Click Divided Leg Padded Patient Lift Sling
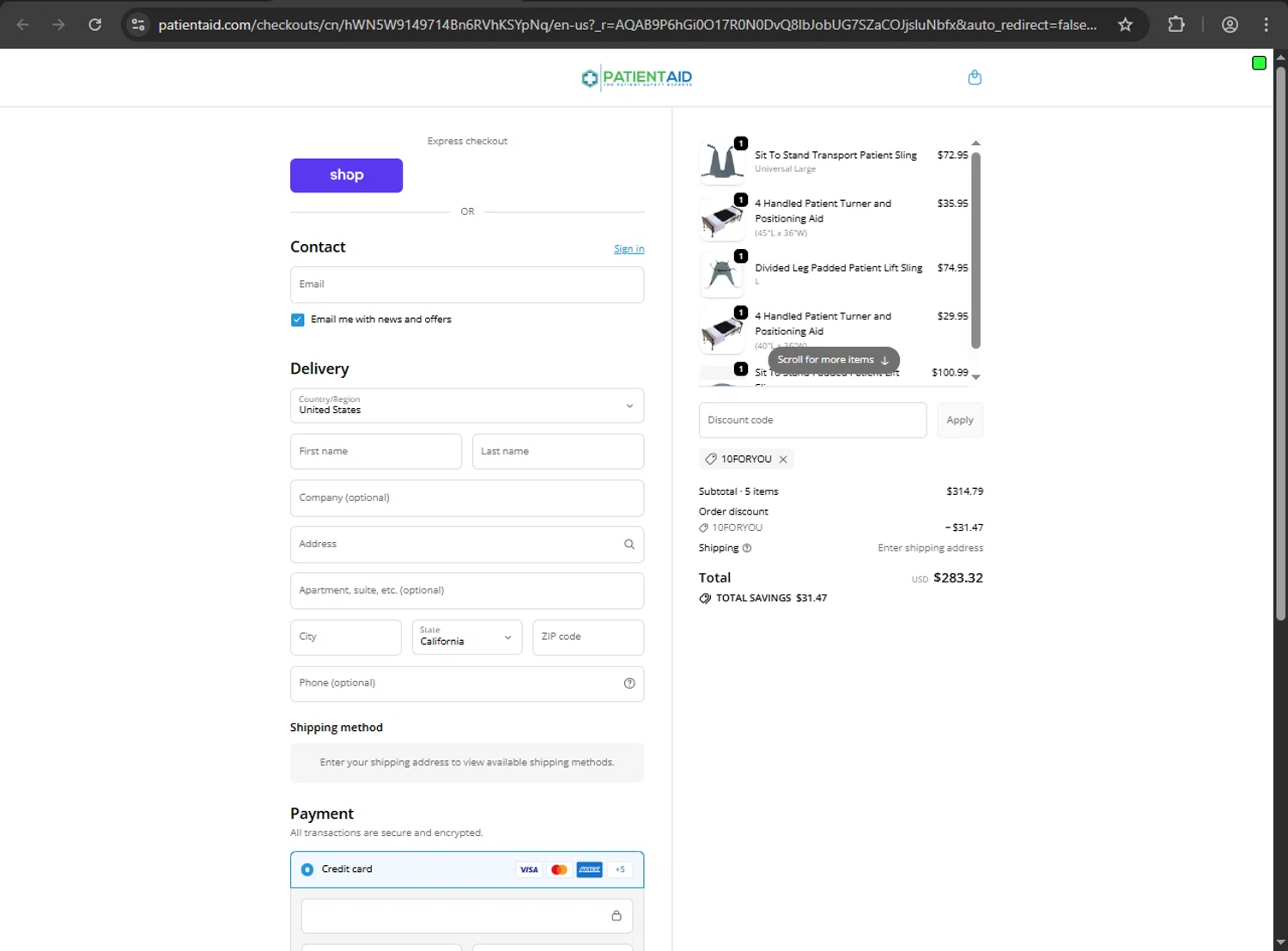The height and width of the screenshot is (951, 1288). tap(839, 268)
